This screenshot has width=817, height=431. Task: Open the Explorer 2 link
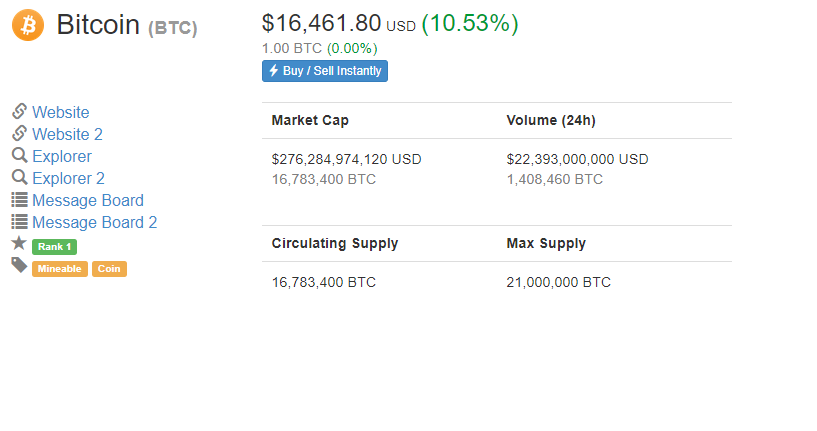click(68, 178)
